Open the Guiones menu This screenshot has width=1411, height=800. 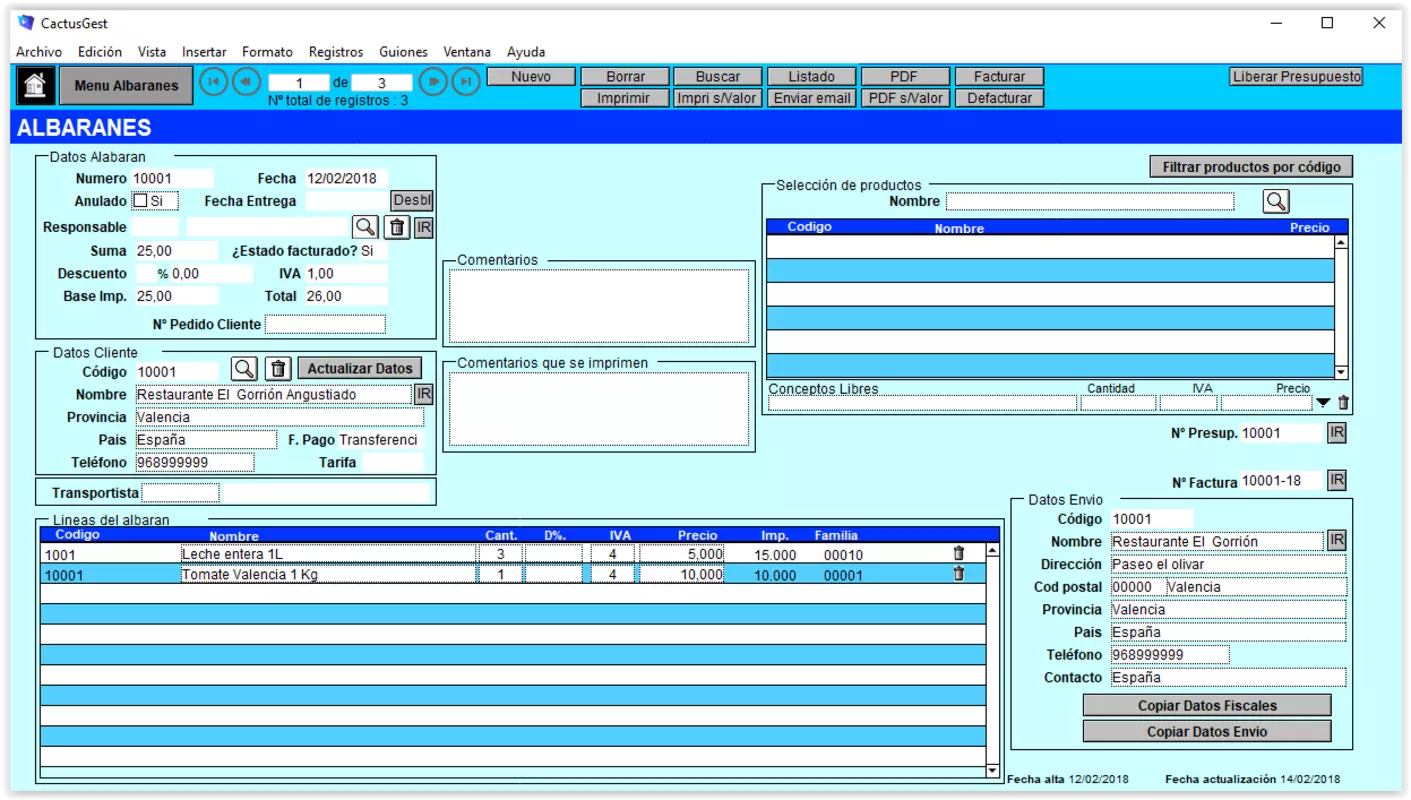coord(403,52)
